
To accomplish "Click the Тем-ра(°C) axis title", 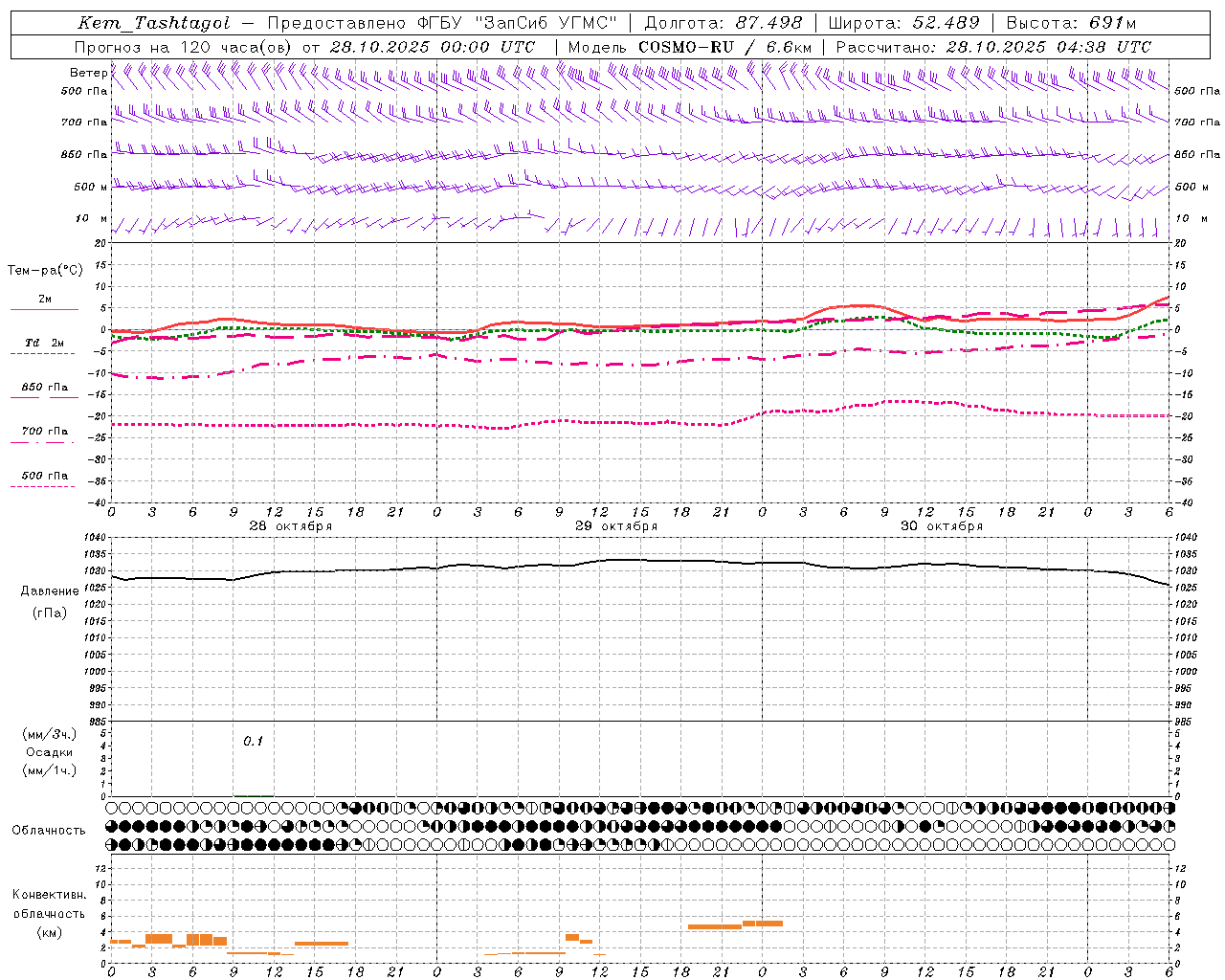I will point(45,271).
